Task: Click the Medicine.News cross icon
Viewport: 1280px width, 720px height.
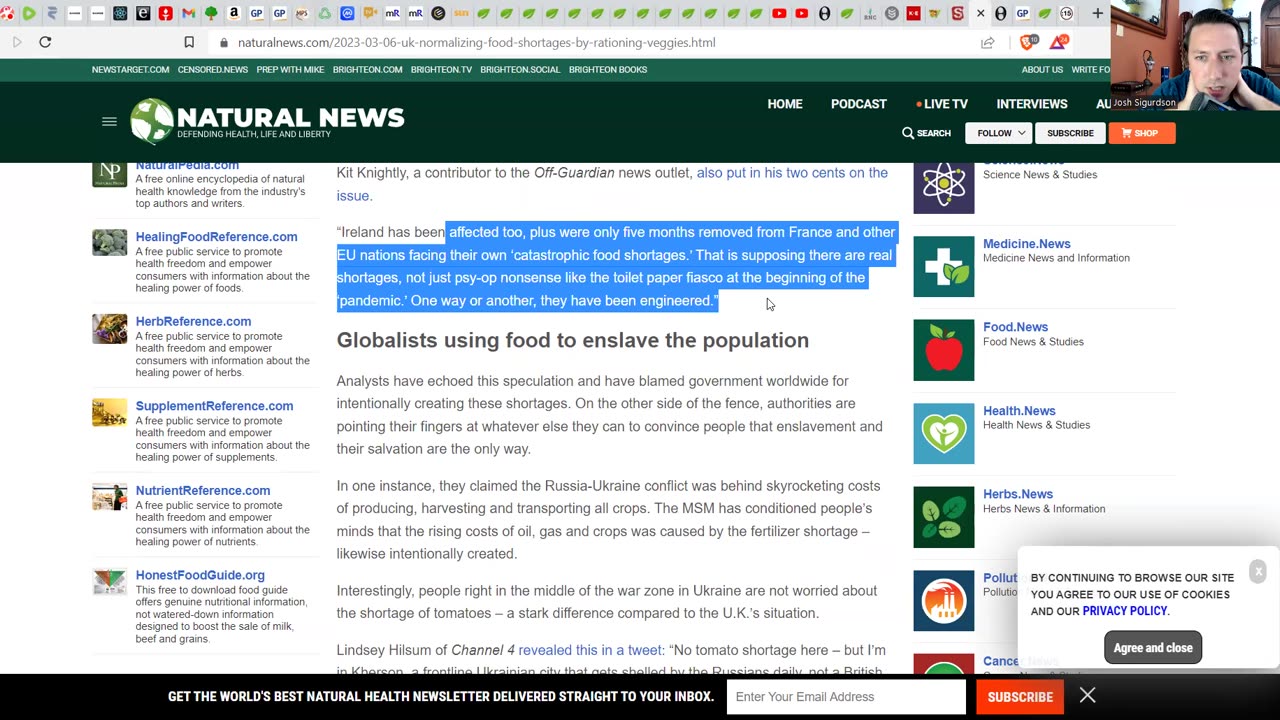Action: pyautogui.click(x=943, y=266)
